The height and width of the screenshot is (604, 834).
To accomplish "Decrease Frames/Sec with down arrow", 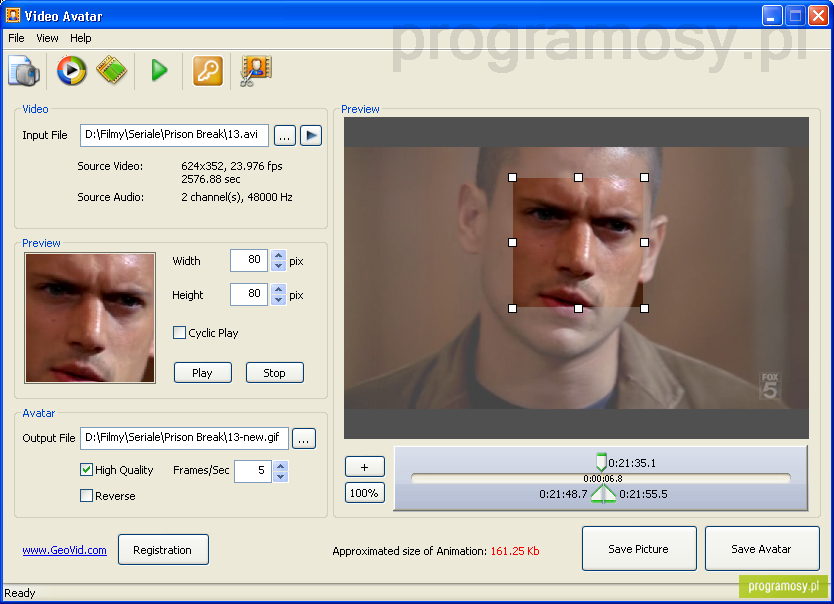I will (x=281, y=476).
